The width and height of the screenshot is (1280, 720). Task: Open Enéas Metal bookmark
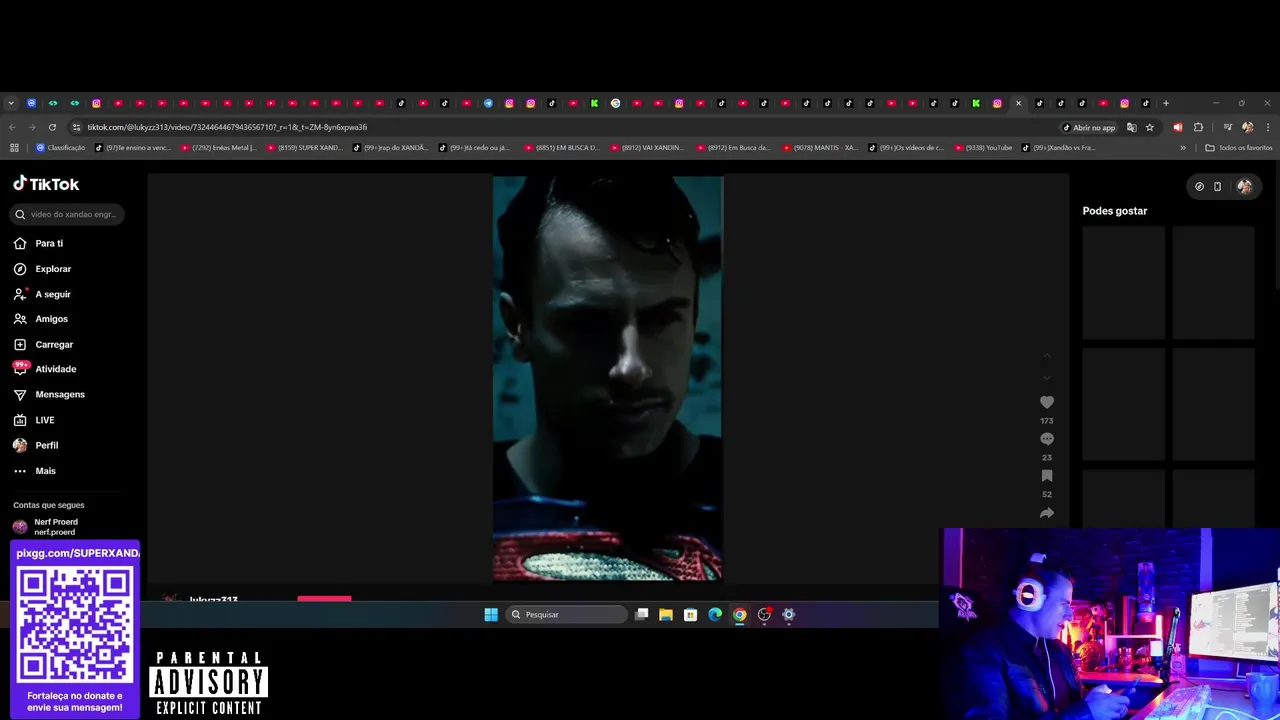[218, 148]
